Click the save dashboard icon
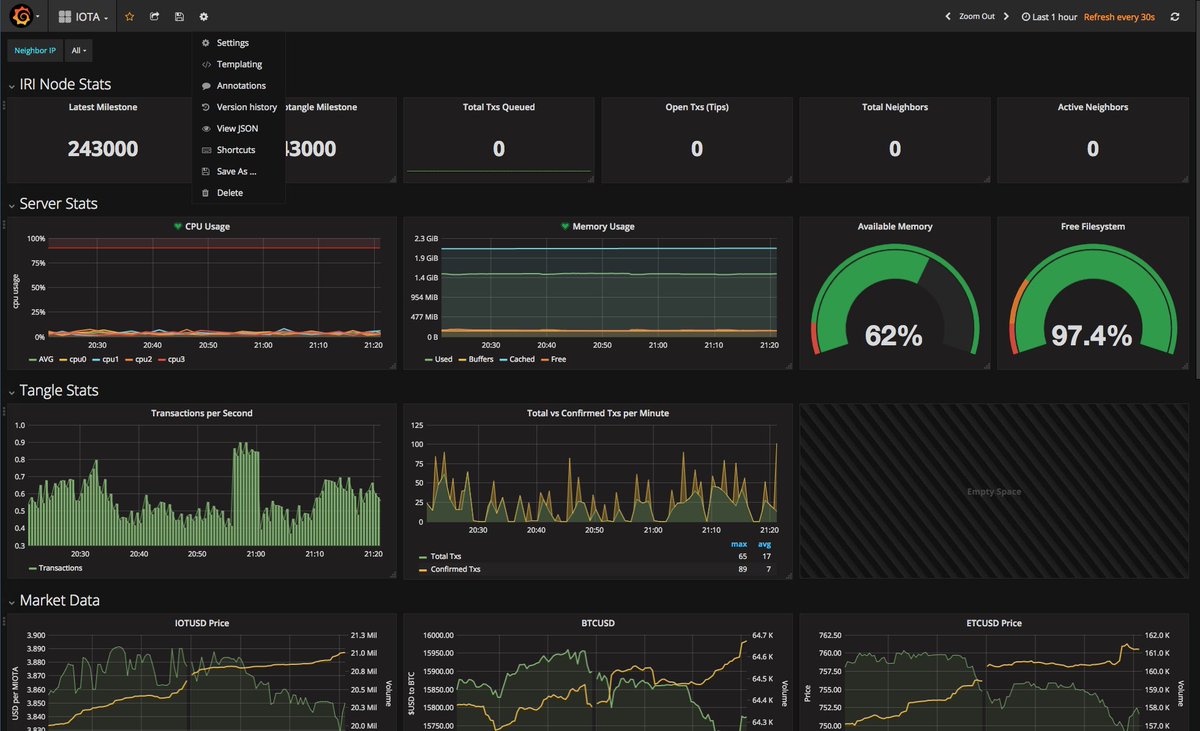This screenshot has width=1200, height=731. click(179, 16)
